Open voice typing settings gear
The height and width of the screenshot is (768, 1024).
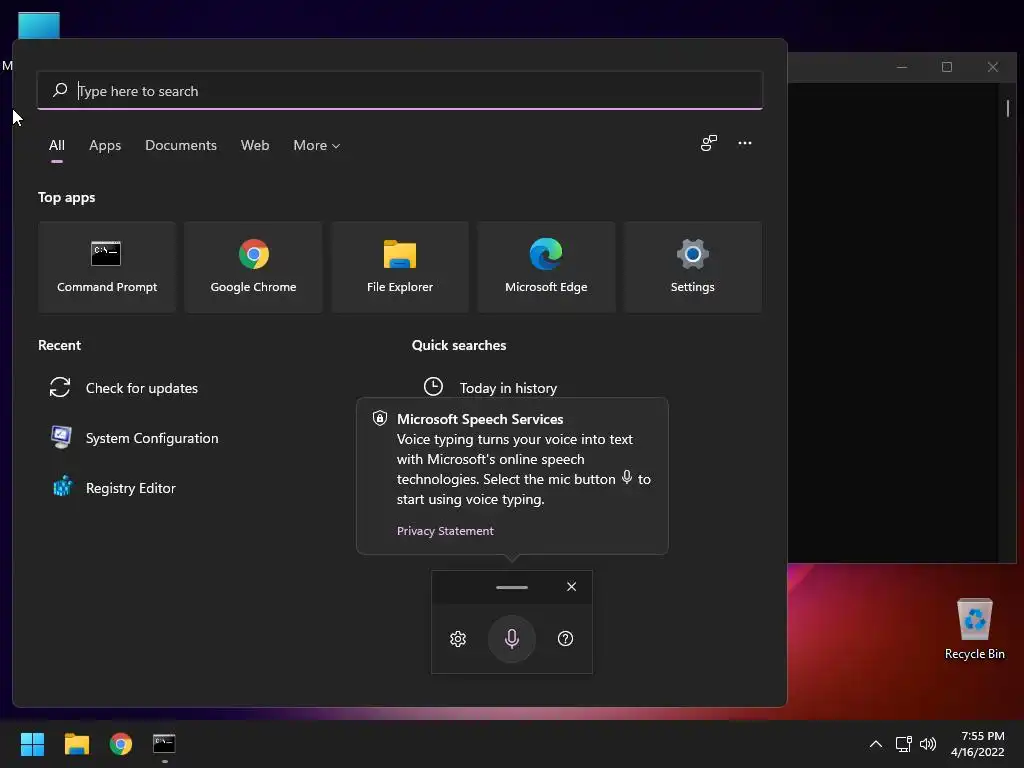click(x=458, y=639)
